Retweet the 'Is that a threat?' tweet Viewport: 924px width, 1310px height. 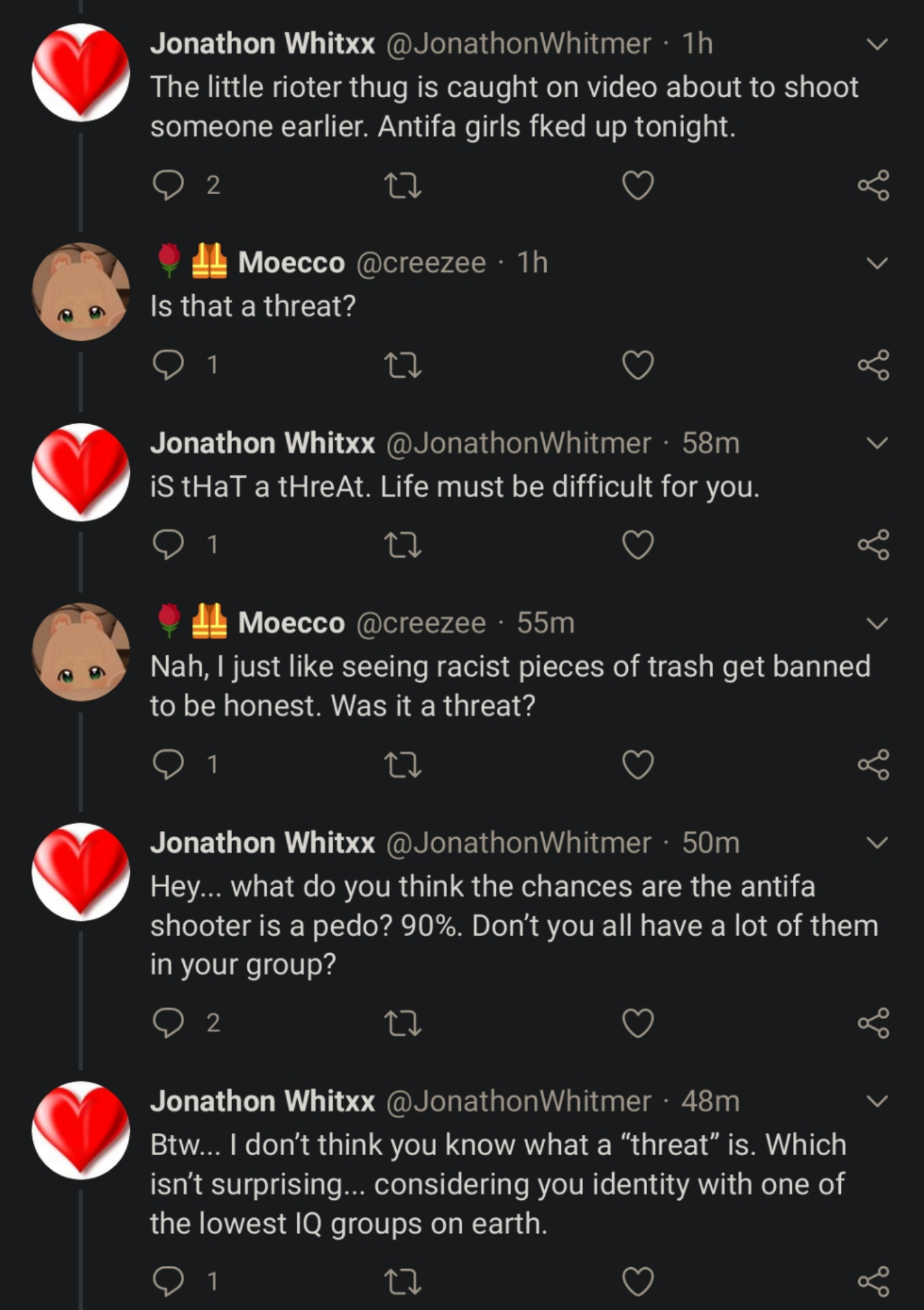(x=402, y=366)
